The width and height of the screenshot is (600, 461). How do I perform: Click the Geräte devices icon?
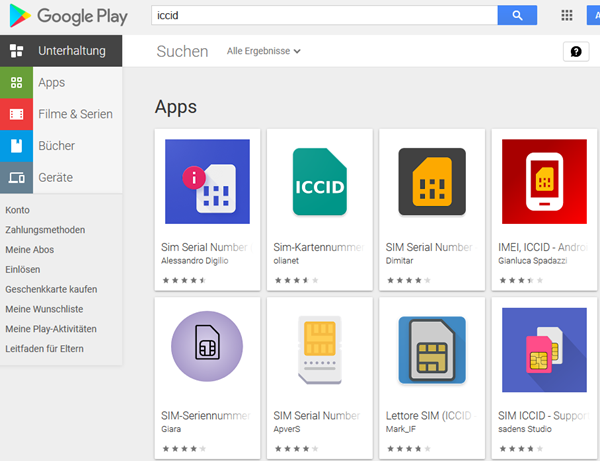[x=16, y=178]
